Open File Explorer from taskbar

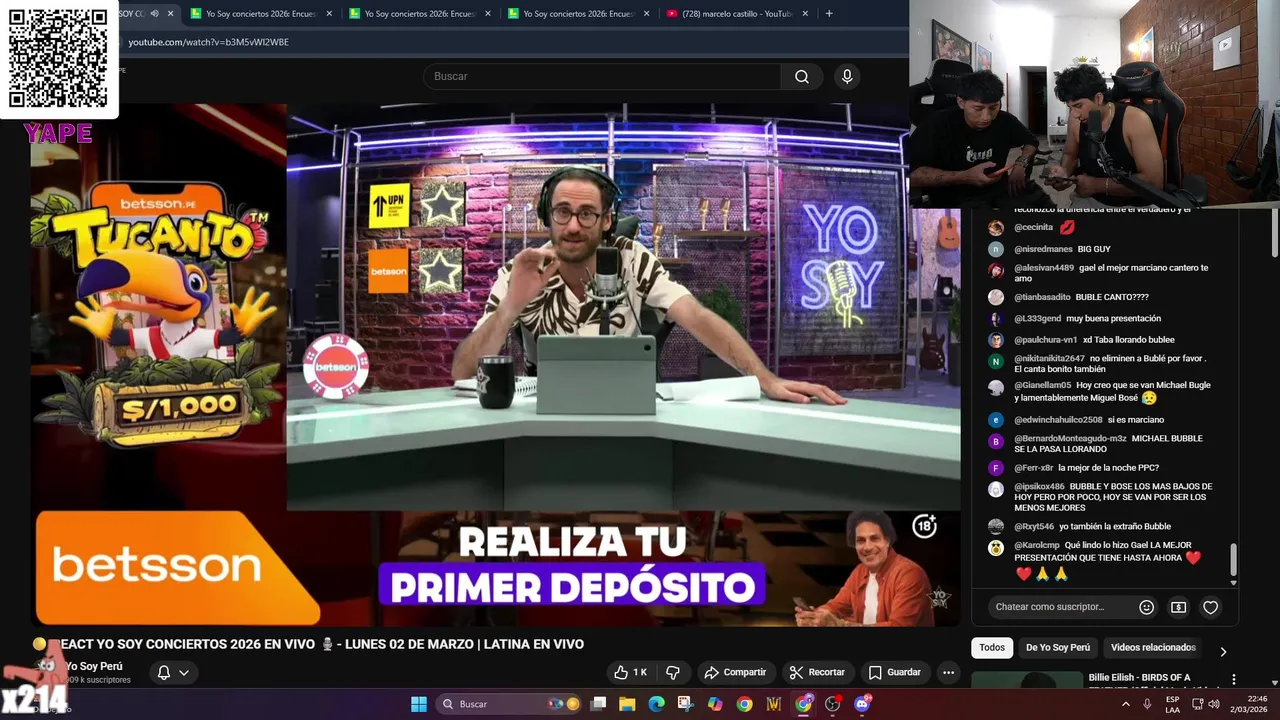(627, 704)
